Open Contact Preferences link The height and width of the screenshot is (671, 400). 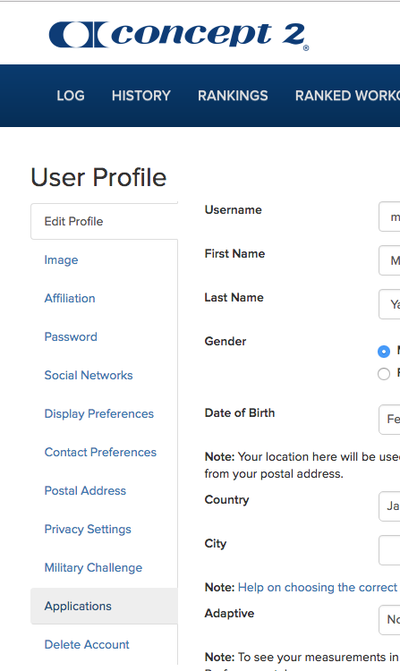tap(101, 452)
